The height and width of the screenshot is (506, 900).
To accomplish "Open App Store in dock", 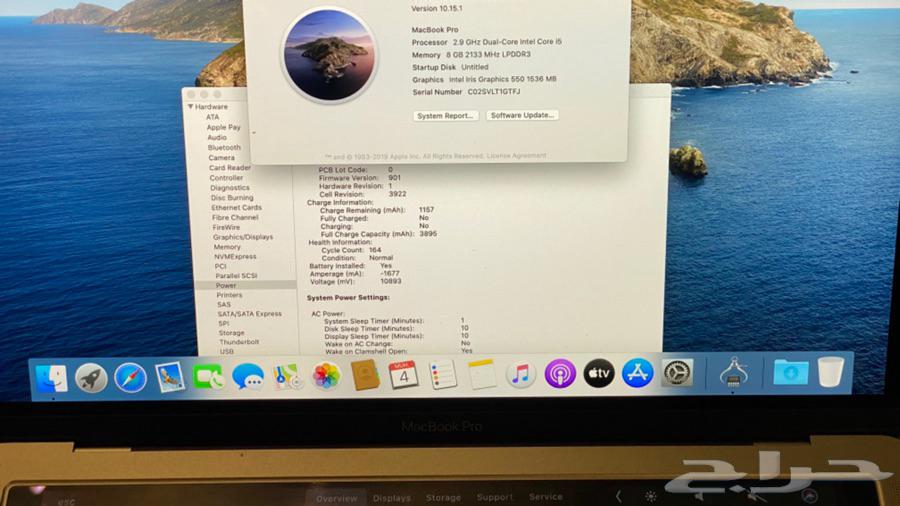I will 638,373.
